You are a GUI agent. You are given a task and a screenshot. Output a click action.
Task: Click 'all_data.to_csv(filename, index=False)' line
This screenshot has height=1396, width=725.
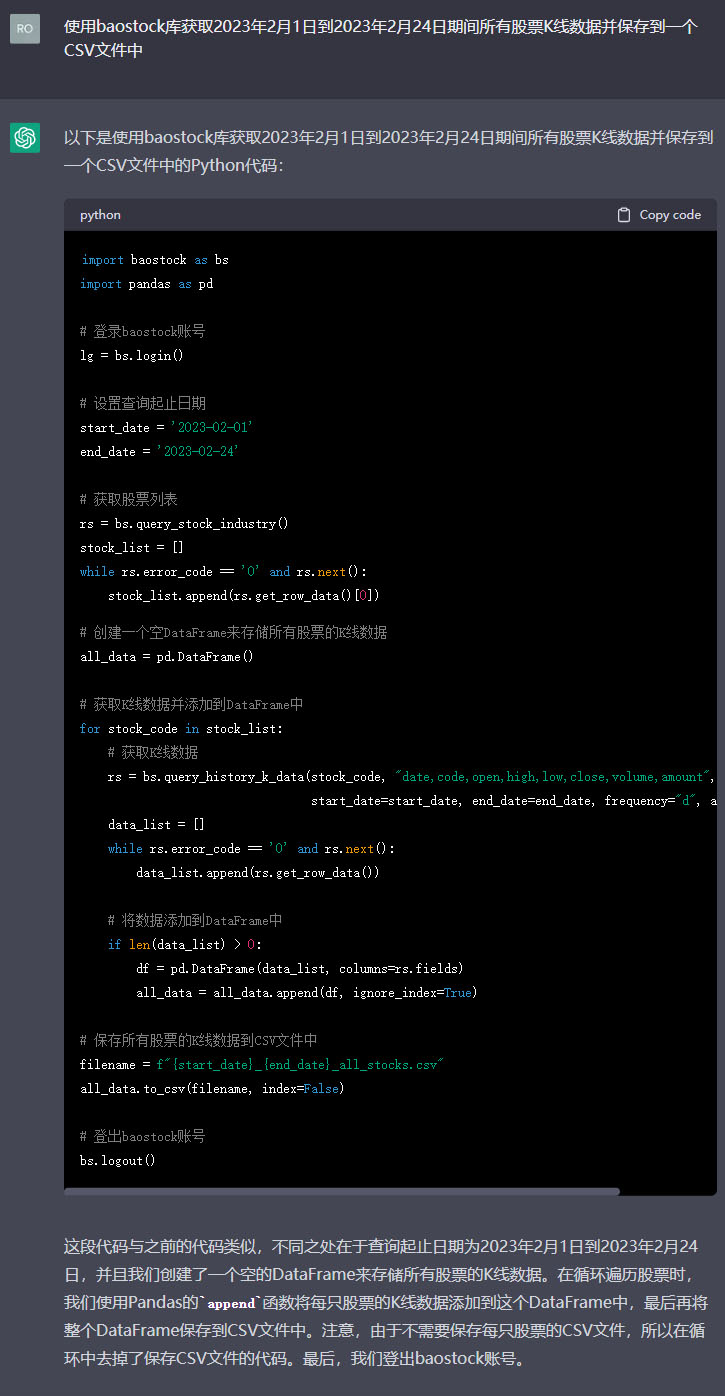pyautogui.click(x=212, y=1089)
